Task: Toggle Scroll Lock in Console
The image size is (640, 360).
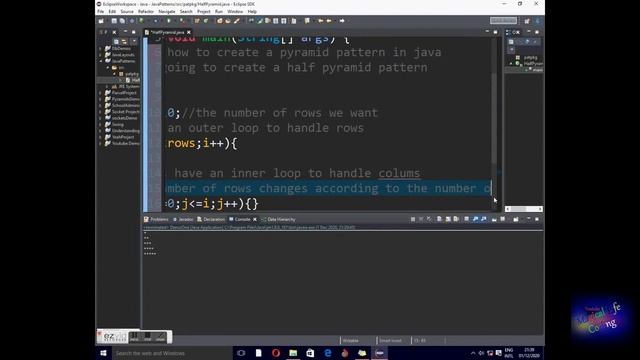Action: (448, 220)
